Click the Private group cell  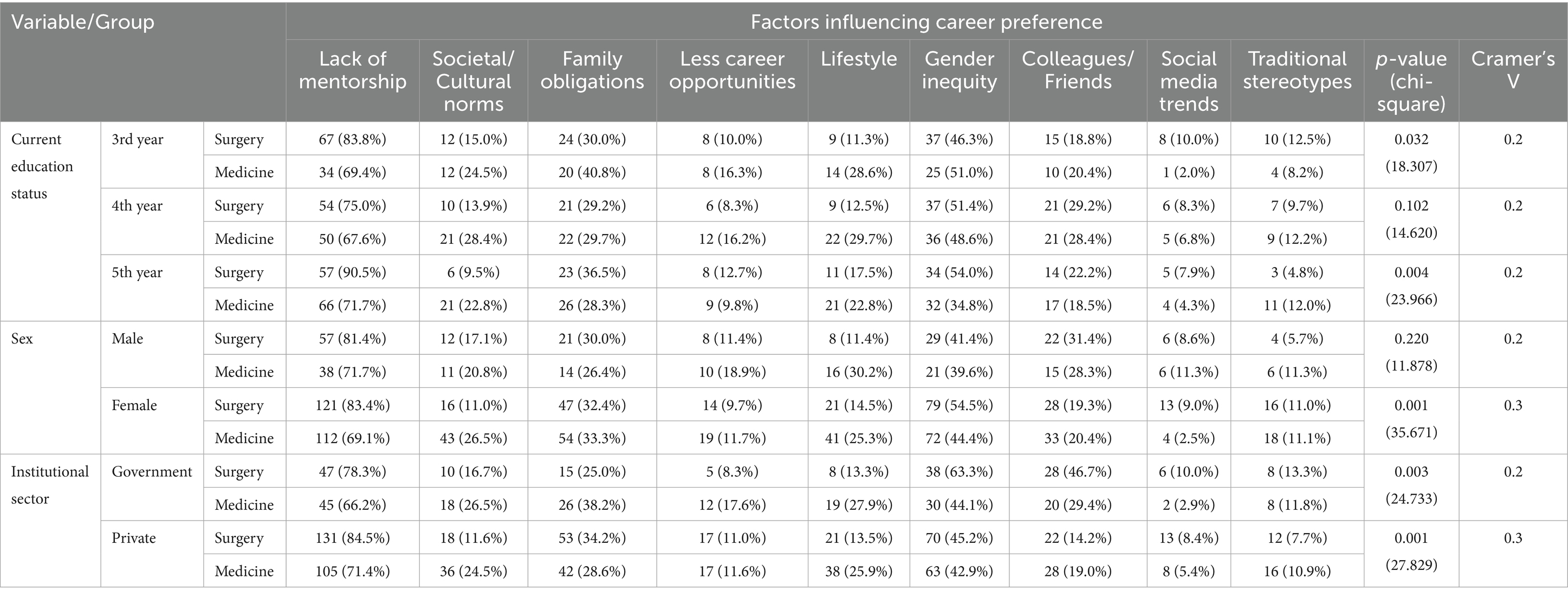tap(133, 537)
